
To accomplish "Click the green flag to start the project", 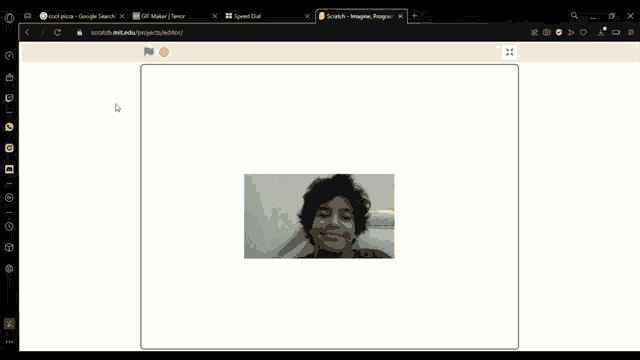I will tap(149, 52).
